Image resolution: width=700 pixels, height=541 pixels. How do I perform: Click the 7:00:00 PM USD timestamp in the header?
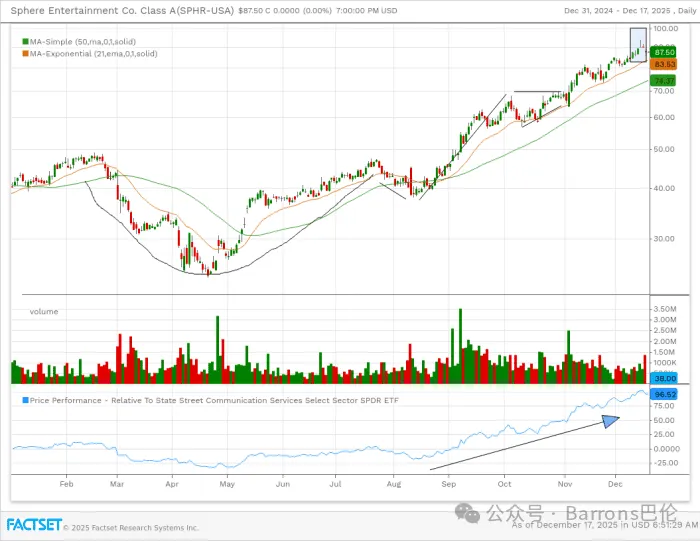[x=366, y=11]
